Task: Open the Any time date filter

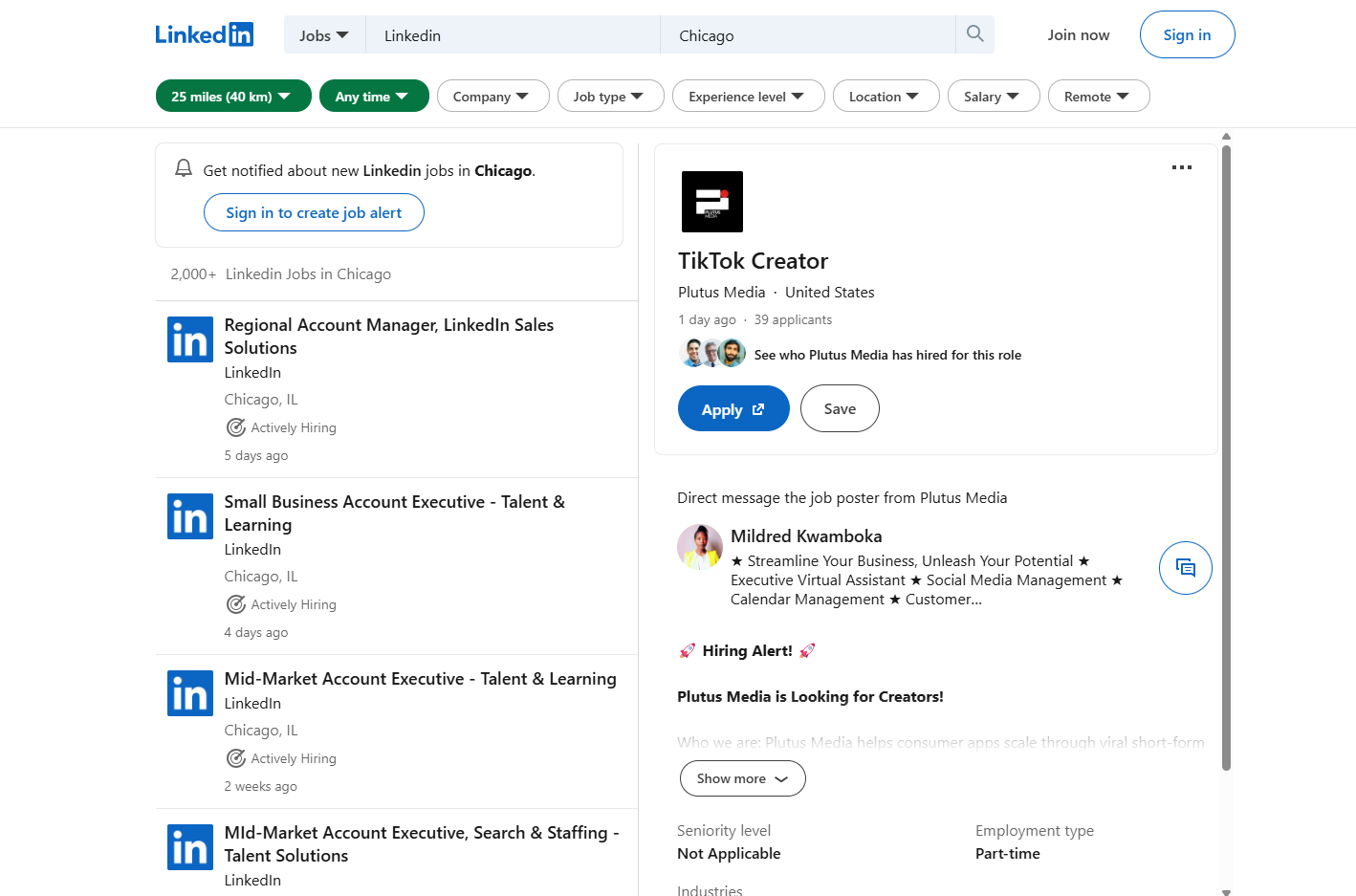Action: click(374, 96)
